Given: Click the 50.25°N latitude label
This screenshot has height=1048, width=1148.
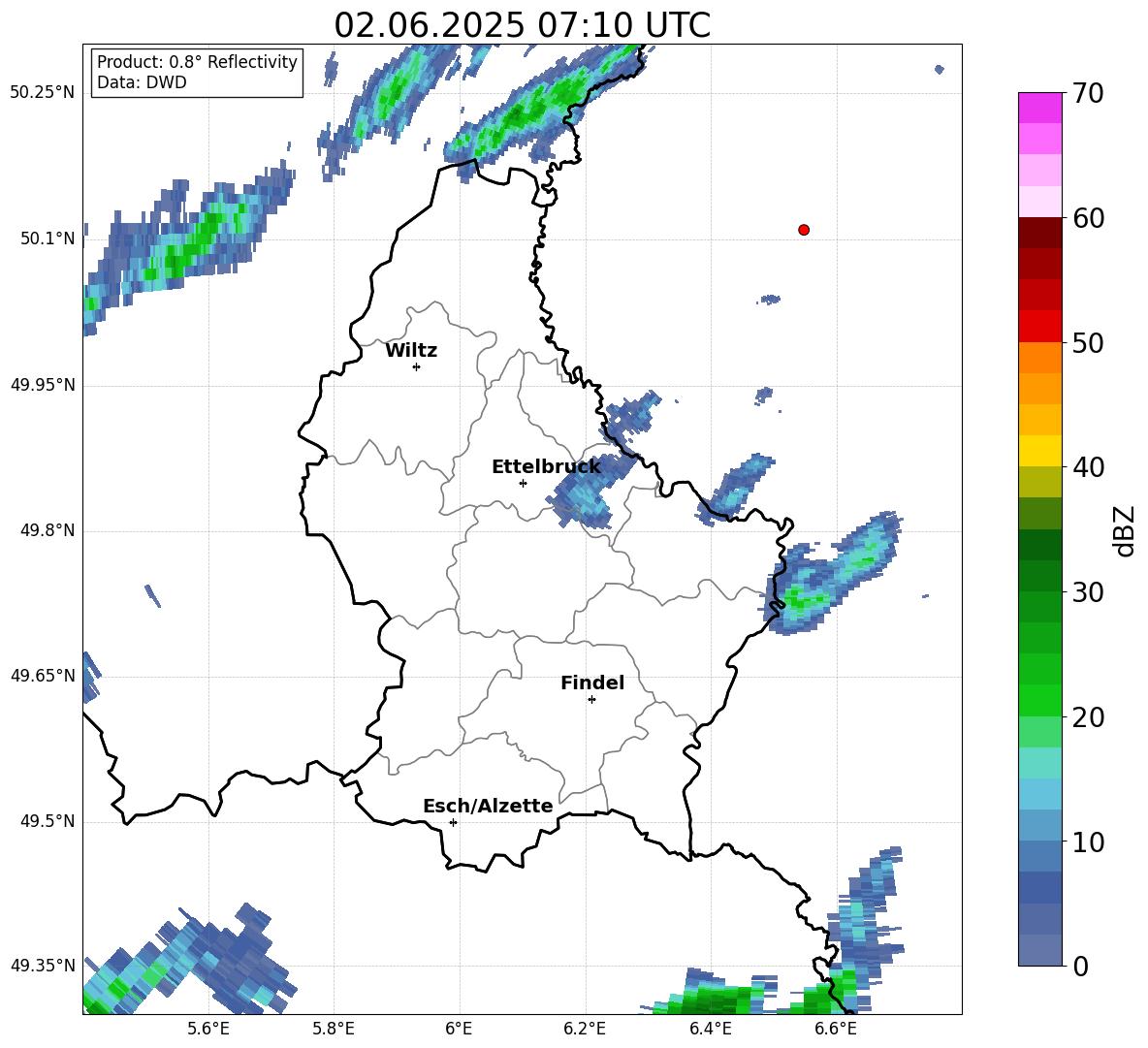Looking at the screenshot, I should [43, 93].
